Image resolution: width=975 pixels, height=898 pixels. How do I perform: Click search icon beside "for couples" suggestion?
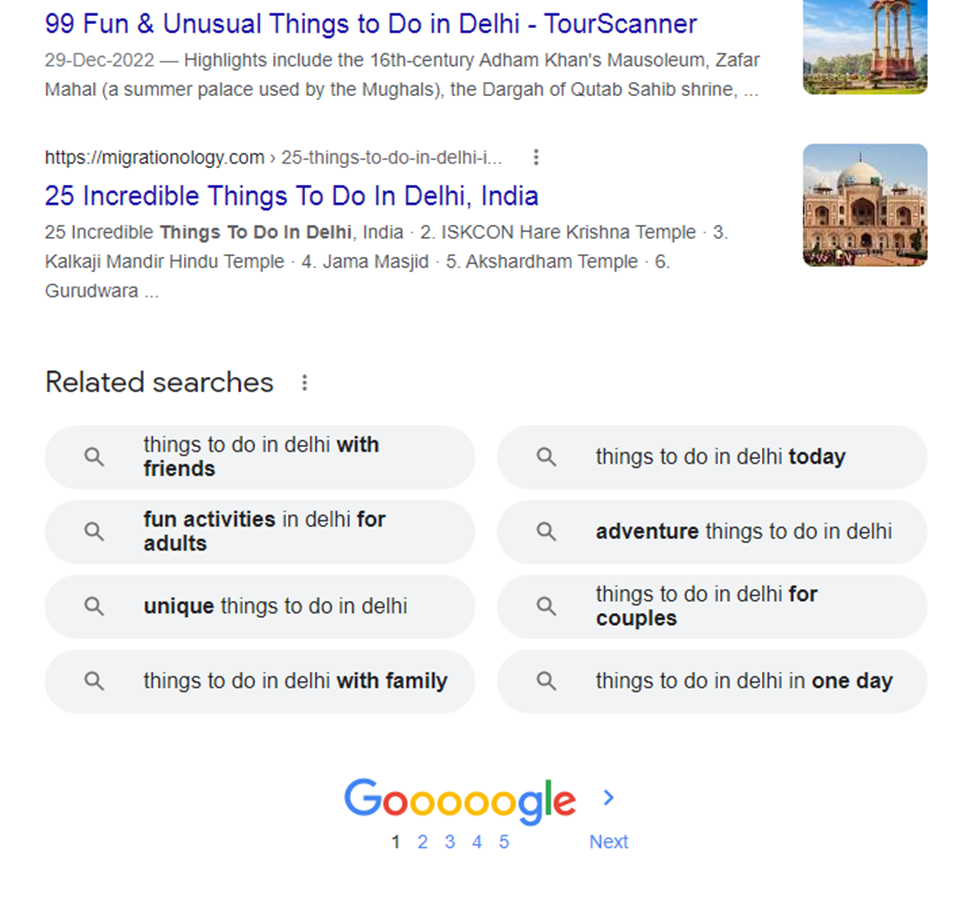tap(546, 606)
